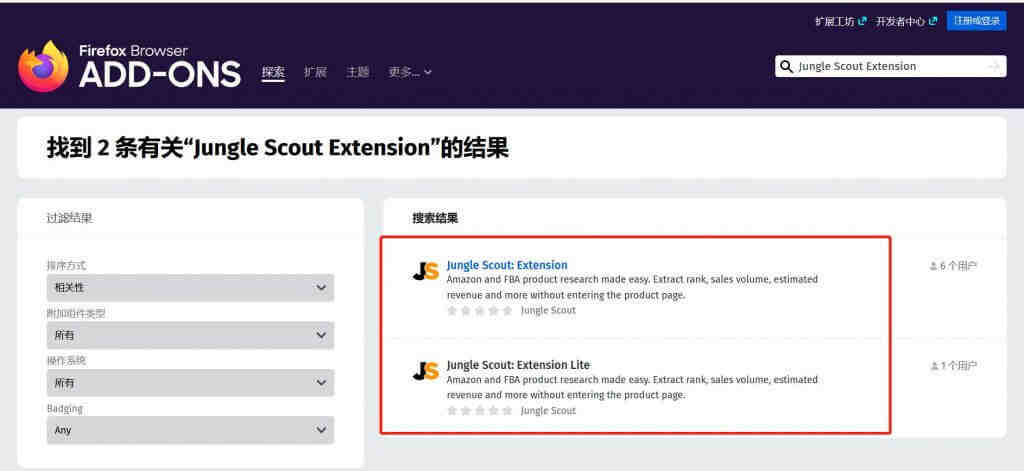This screenshot has height=471, width=1024.
Task: Open the 主题 section
Action: [357, 72]
